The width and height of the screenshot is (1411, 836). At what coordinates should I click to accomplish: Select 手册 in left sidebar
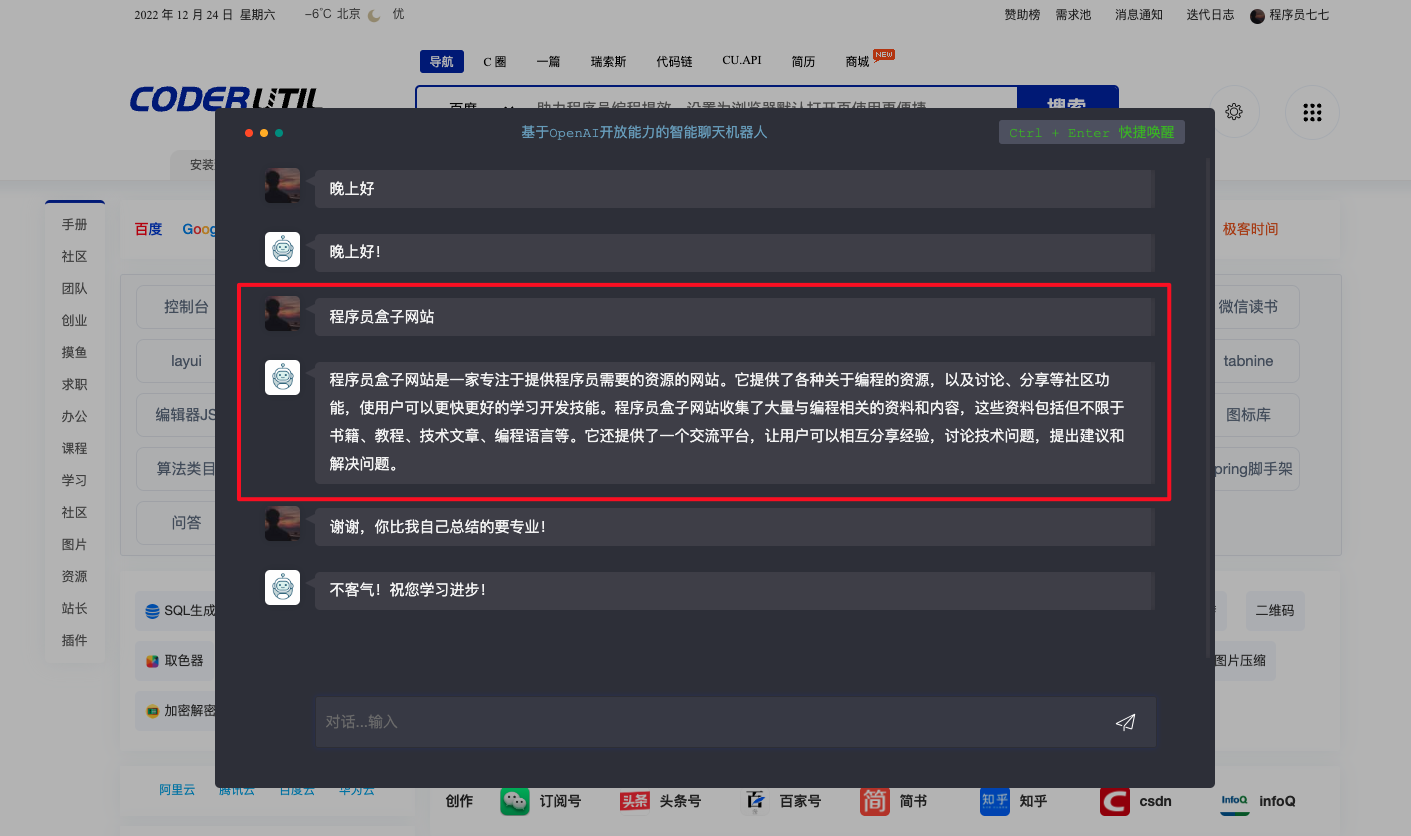74,225
